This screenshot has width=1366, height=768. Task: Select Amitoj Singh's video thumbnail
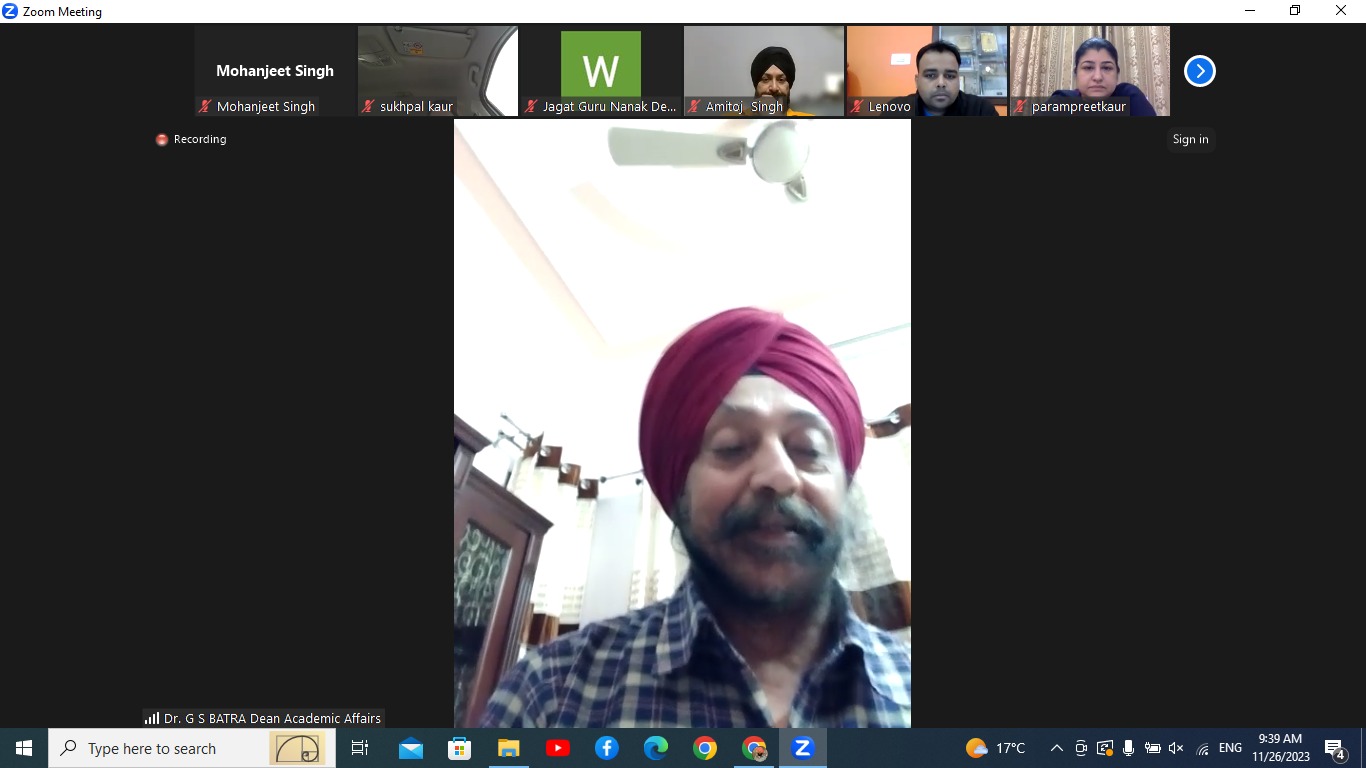pyautogui.click(x=764, y=71)
